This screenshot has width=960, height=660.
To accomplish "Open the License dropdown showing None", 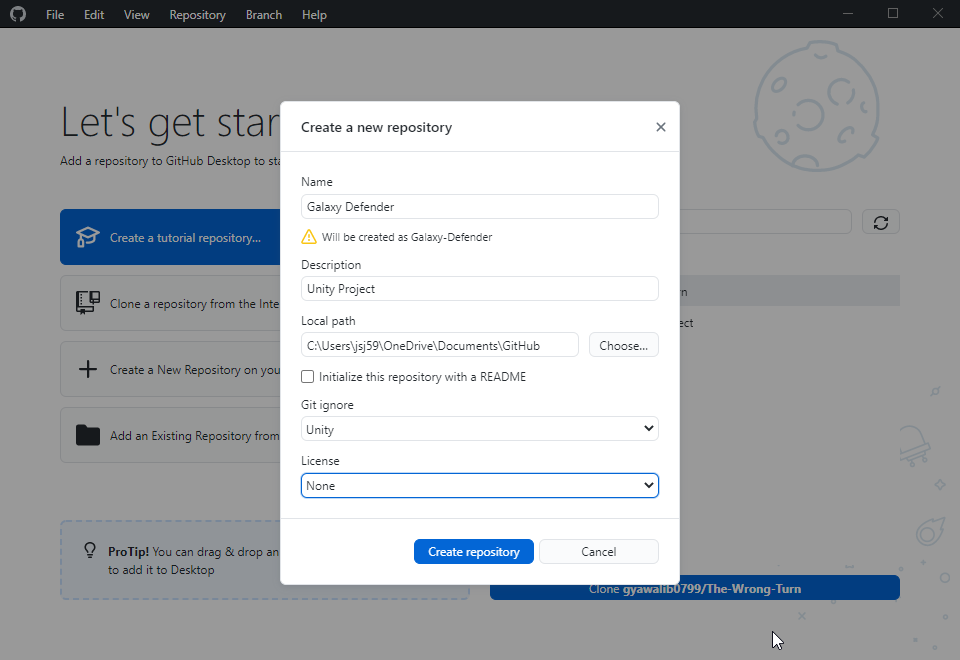I will 479,485.
